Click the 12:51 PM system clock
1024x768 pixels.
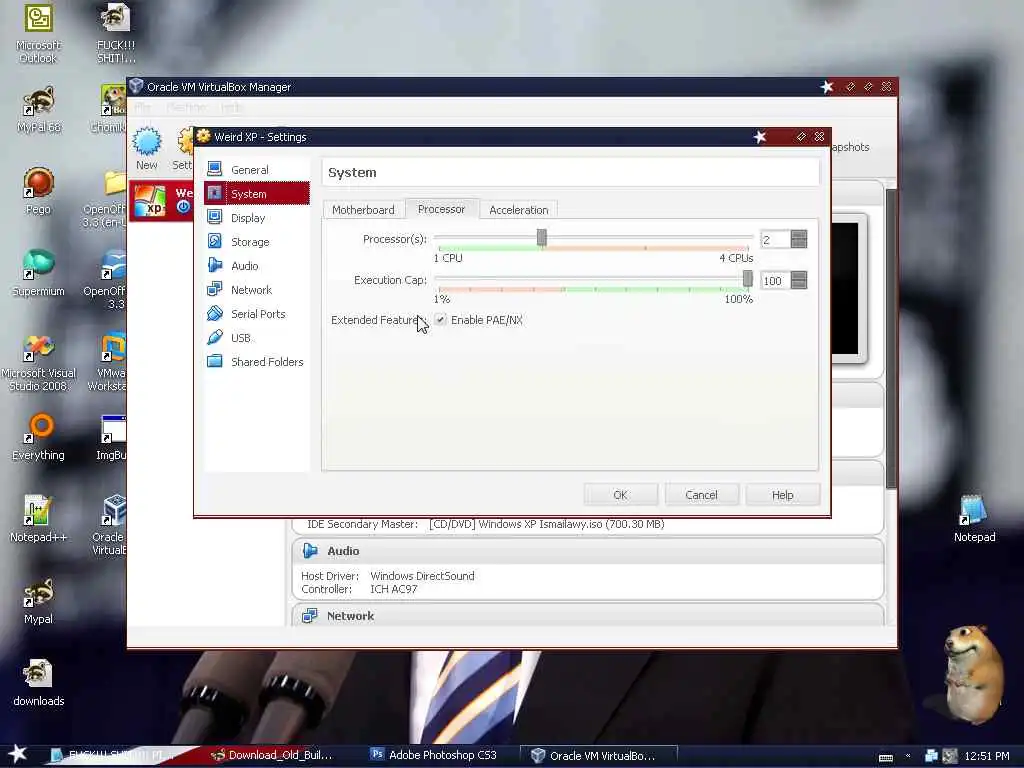[987, 756]
